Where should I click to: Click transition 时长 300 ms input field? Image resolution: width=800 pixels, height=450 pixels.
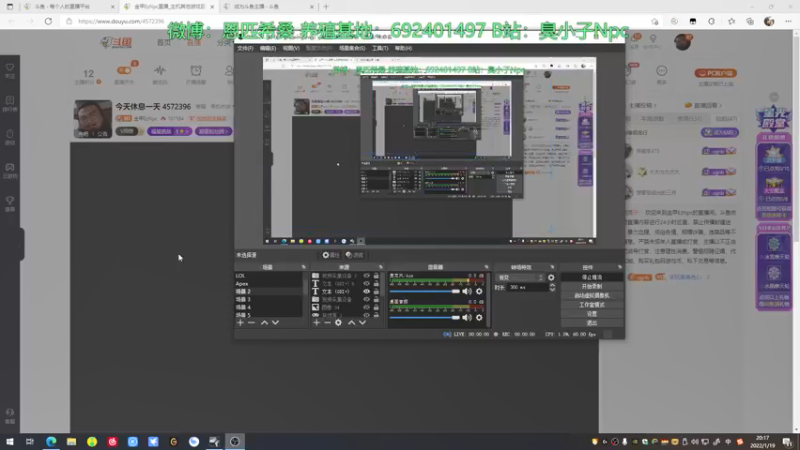tap(527, 288)
